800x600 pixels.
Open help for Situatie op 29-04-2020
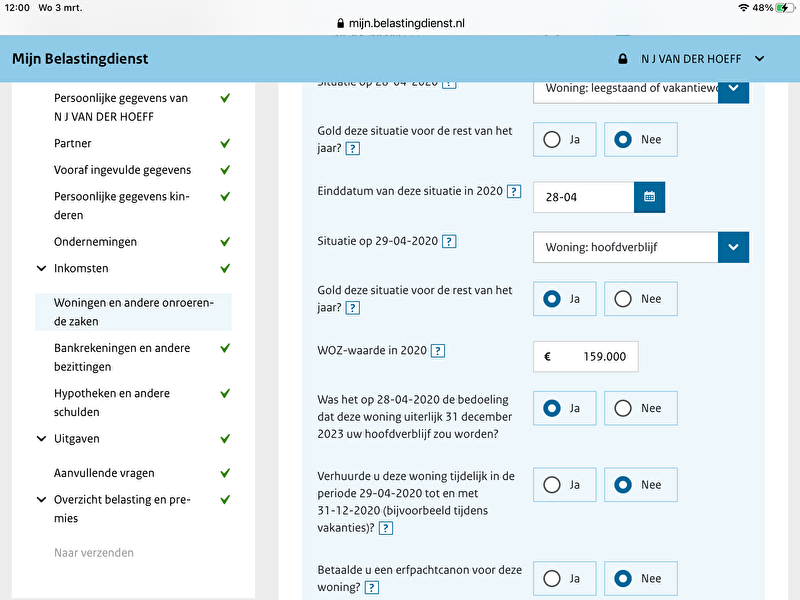(x=449, y=241)
